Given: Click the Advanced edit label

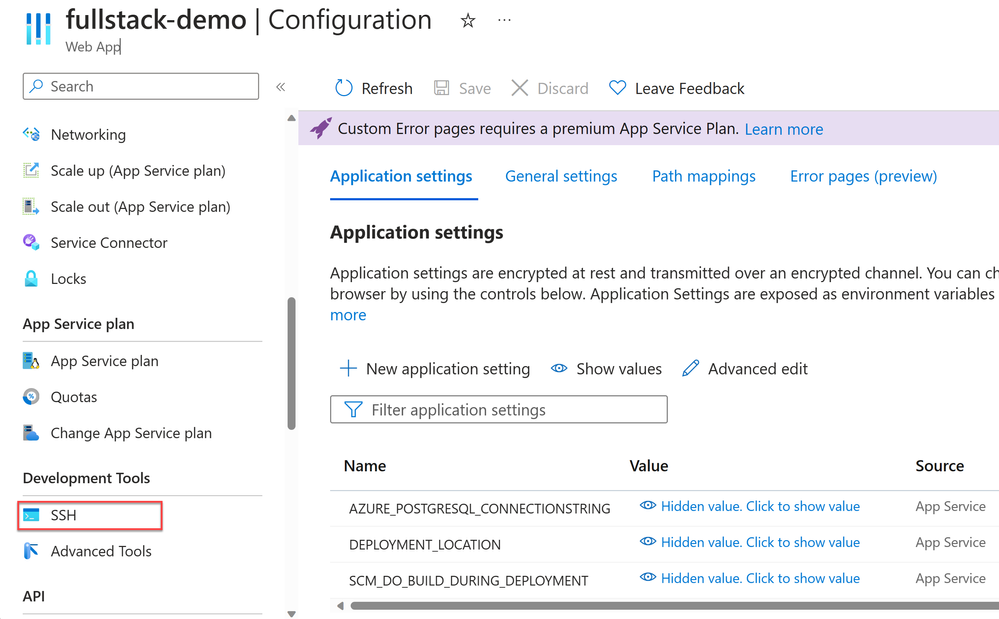Looking at the screenshot, I should point(758,369).
